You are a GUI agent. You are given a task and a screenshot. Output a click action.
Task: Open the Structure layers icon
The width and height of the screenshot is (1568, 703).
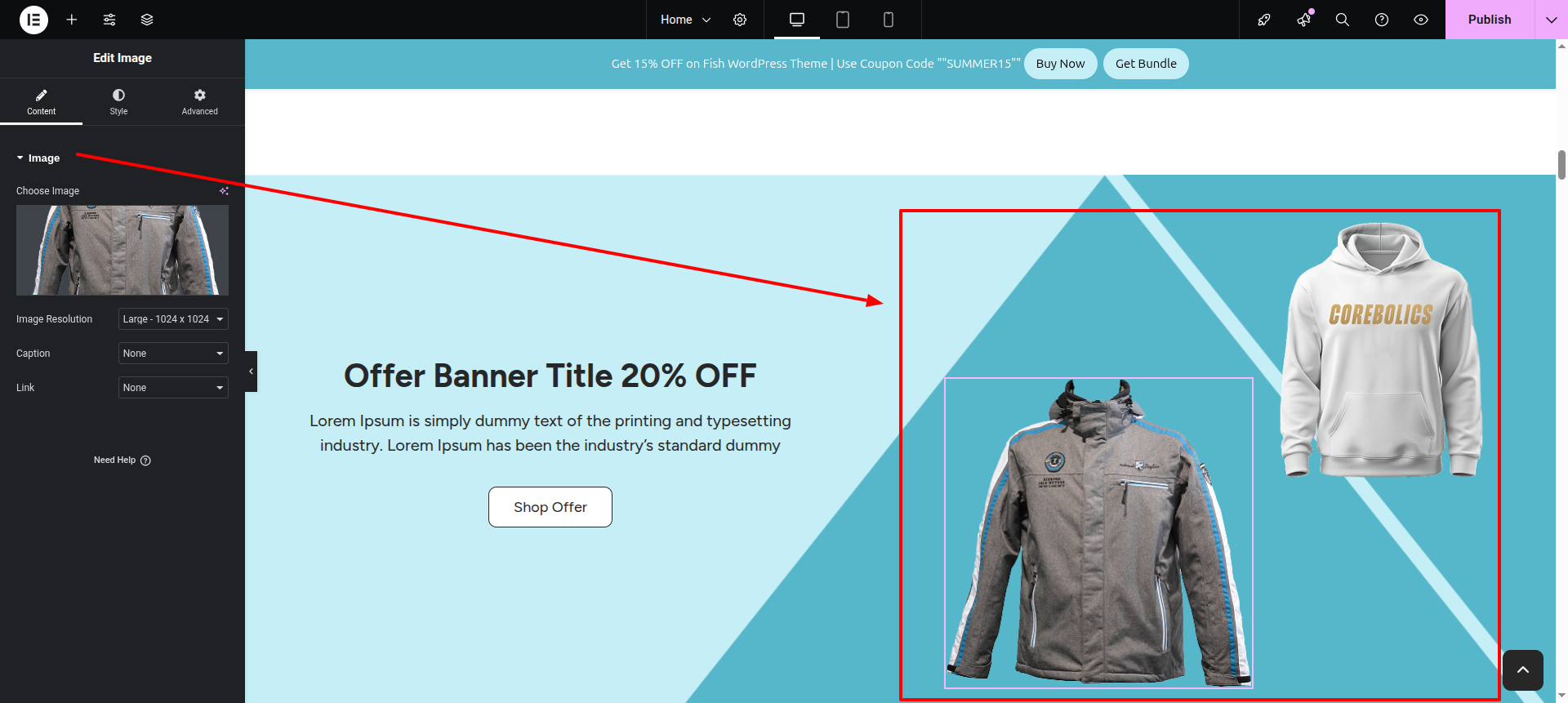[147, 20]
